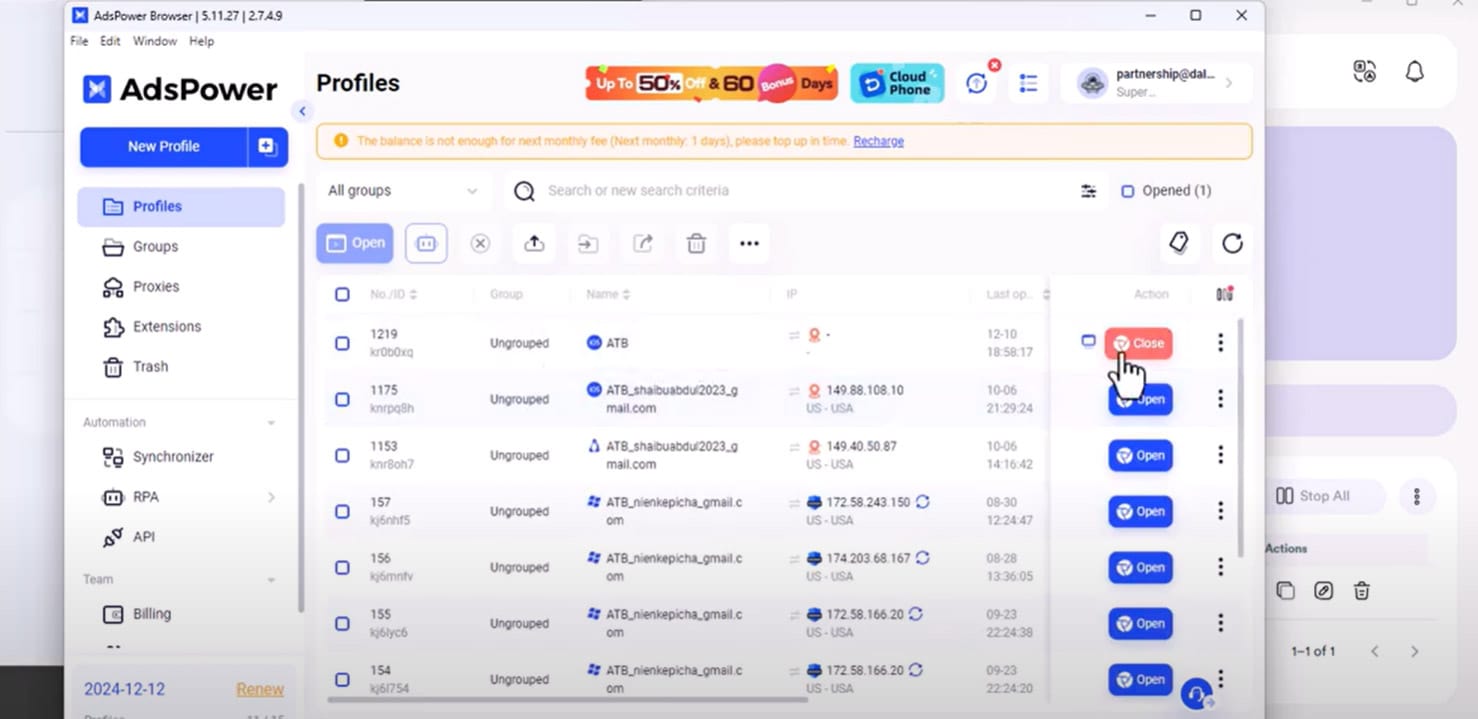Screen dimensions: 1478x719
Task: Open profile 1153 browser
Action: tap(1140, 455)
